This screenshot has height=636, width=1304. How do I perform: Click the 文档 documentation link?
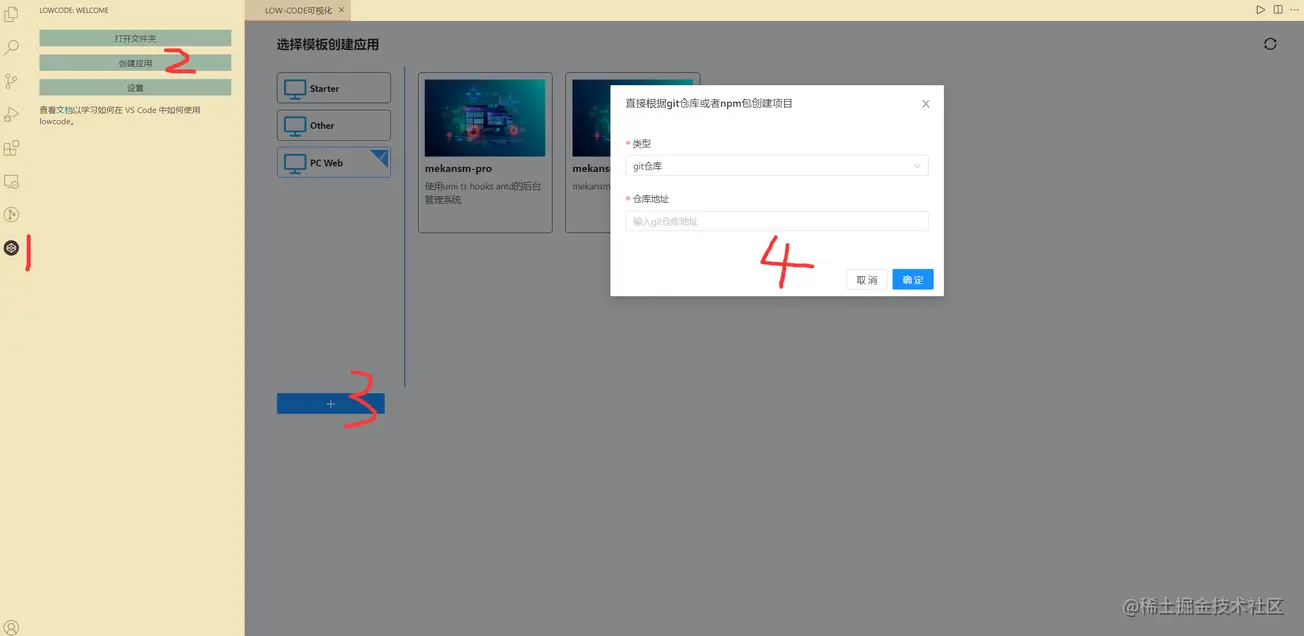[65, 110]
